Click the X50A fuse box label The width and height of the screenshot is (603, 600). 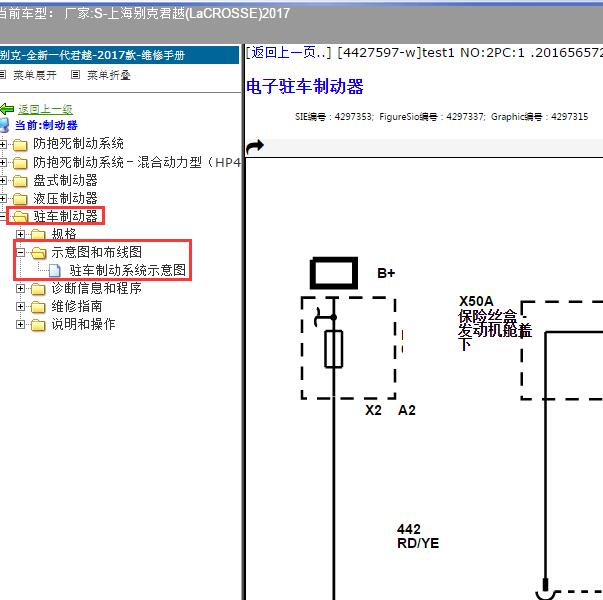pos(495,323)
